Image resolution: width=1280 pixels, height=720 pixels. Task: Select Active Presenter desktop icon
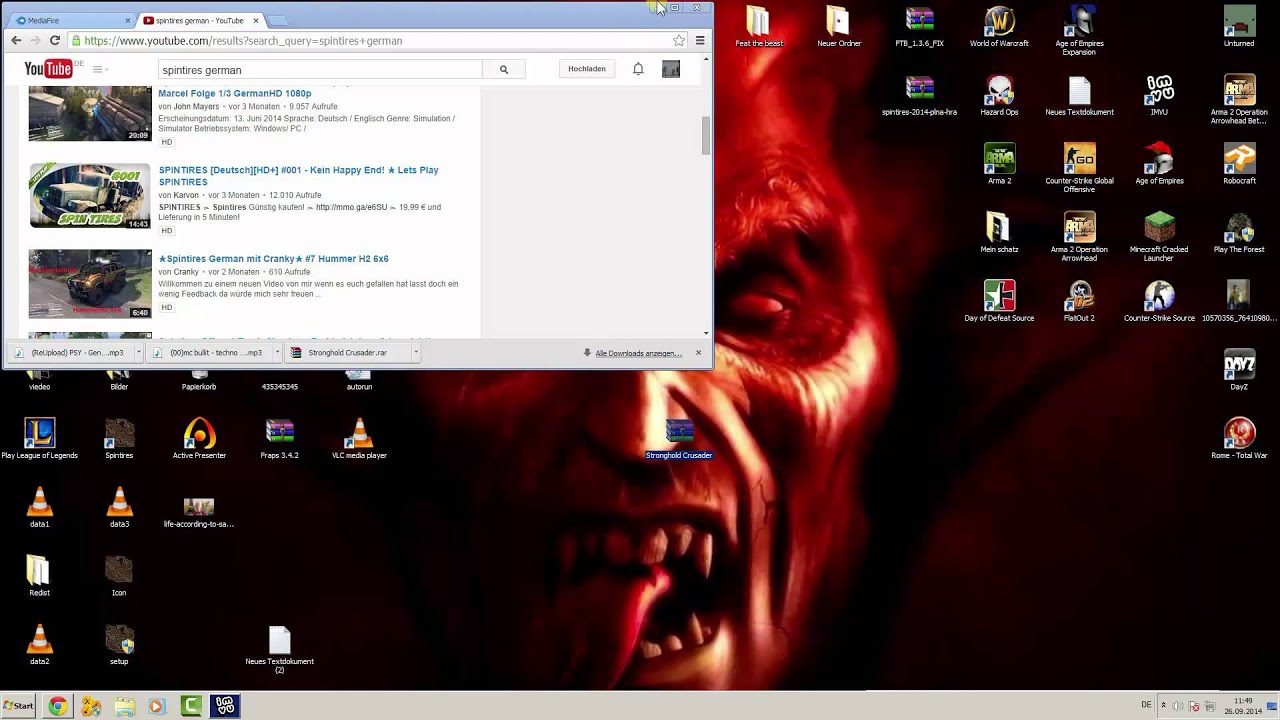(199, 440)
